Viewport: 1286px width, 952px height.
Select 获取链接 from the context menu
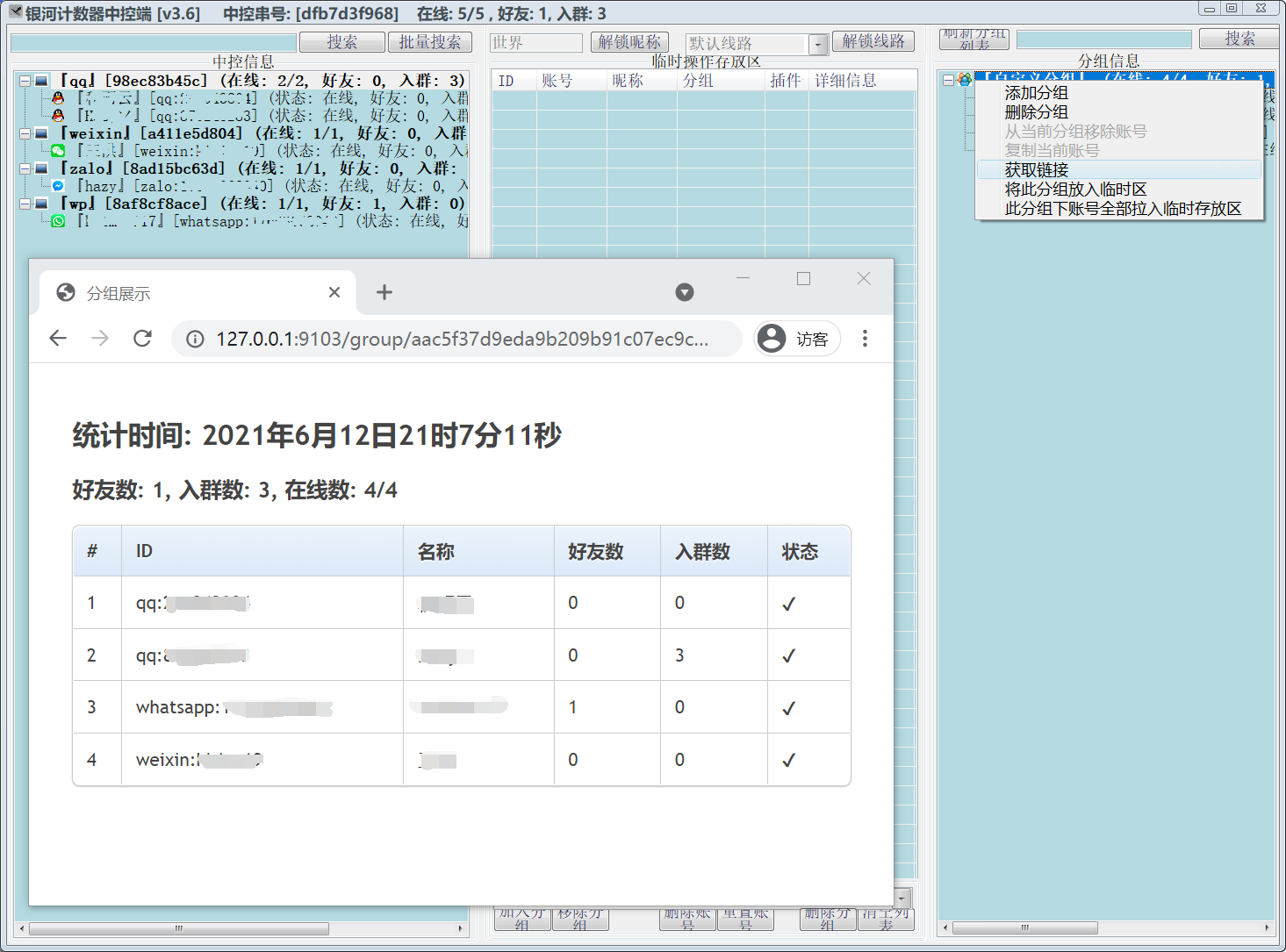click(1036, 169)
